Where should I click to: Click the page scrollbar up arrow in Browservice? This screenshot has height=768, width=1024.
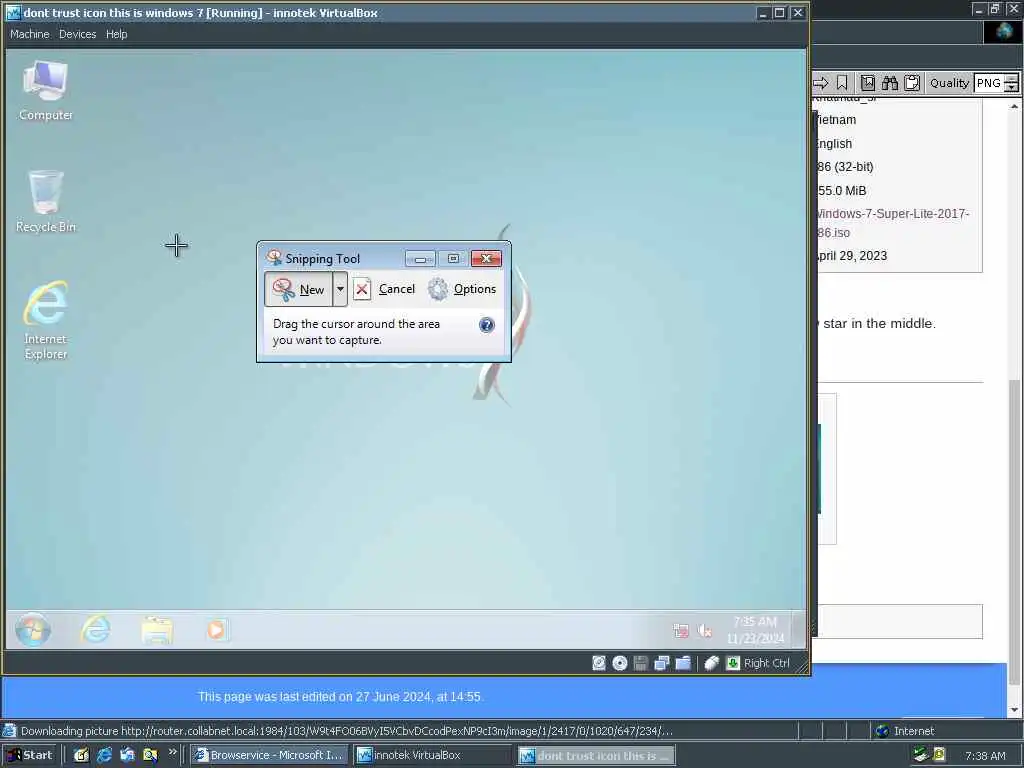1014,106
